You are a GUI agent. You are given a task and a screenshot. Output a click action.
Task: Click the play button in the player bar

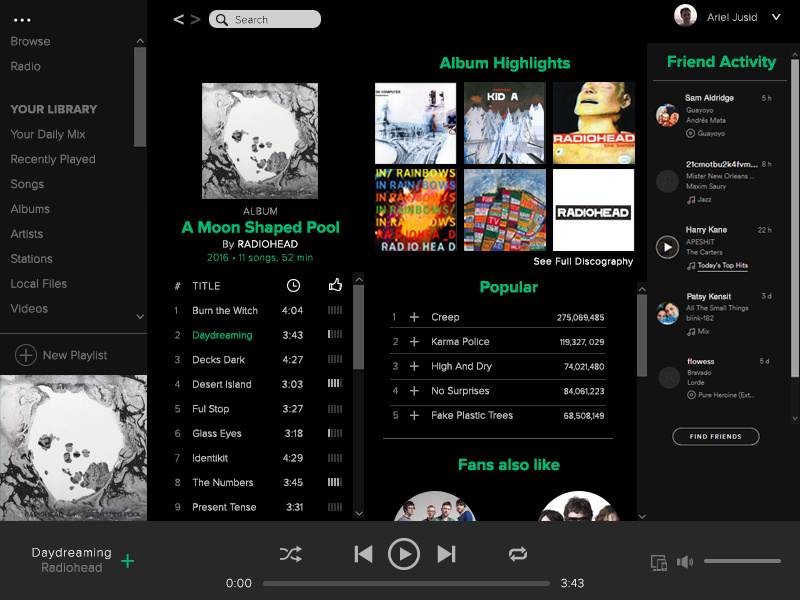coord(404,553)
